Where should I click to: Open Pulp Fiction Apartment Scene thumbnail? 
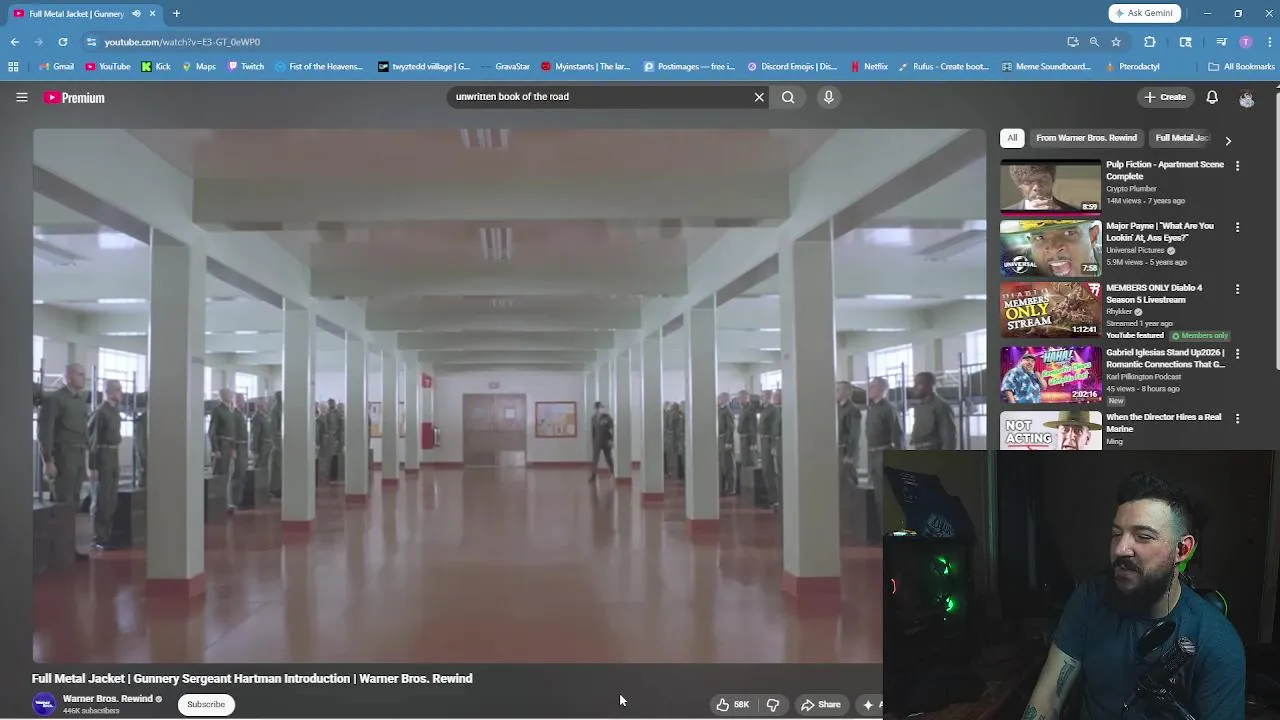click(1050, 186)
